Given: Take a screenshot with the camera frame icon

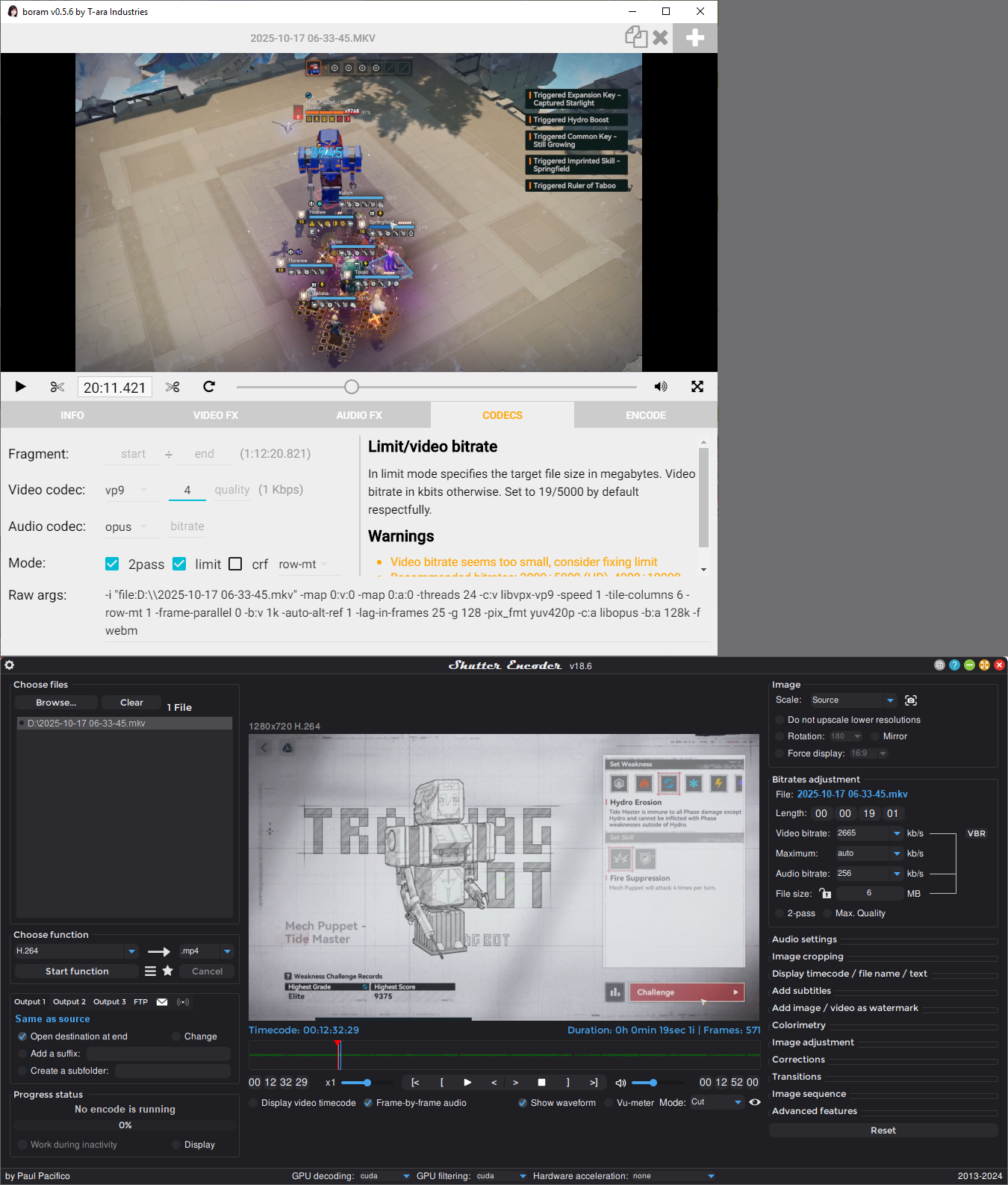Looking at the screenshot, I should coord(911,700).
